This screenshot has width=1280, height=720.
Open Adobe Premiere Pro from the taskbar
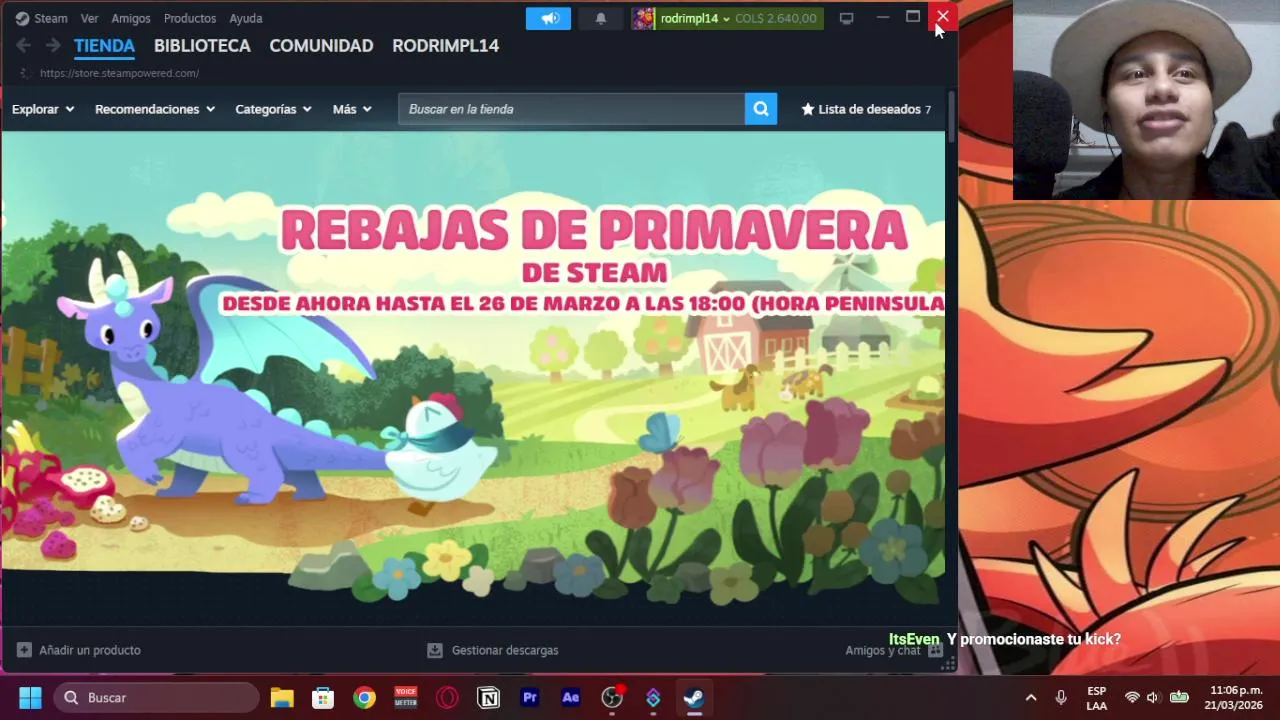coord(530,697)
